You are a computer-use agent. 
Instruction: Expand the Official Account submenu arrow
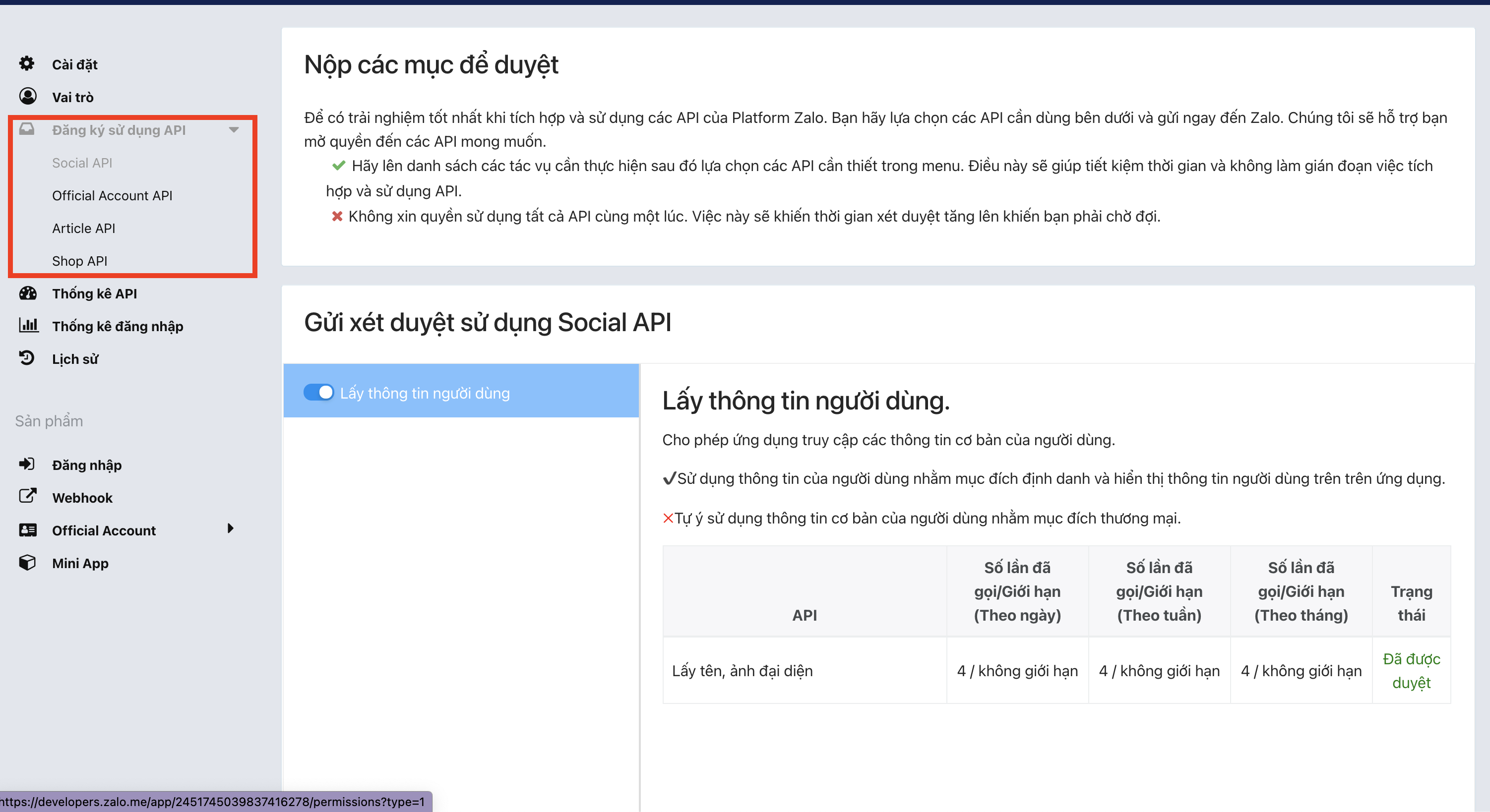point(230,528)
